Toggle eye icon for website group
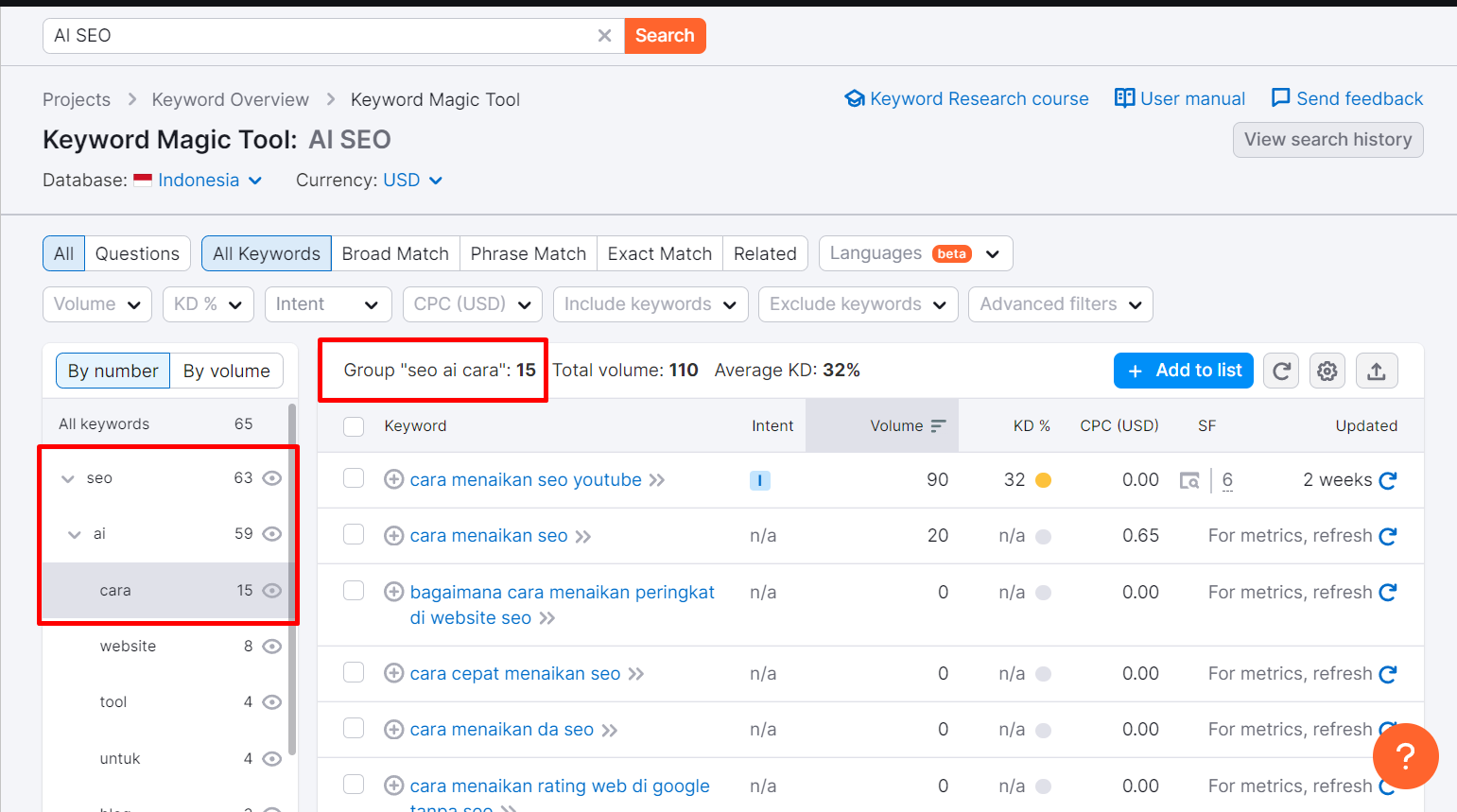The width and height of the screenshot is (1457, 812). coord(272,647)
